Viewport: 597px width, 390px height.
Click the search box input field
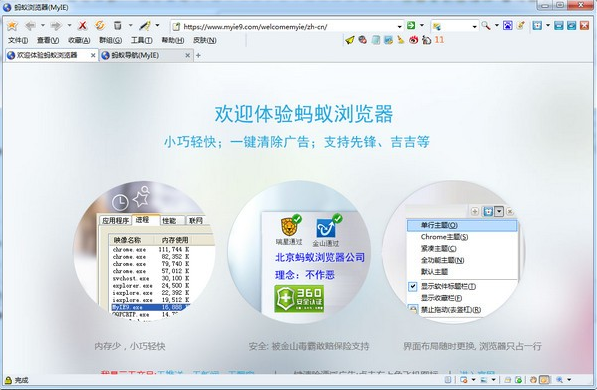tap(455, 26)
